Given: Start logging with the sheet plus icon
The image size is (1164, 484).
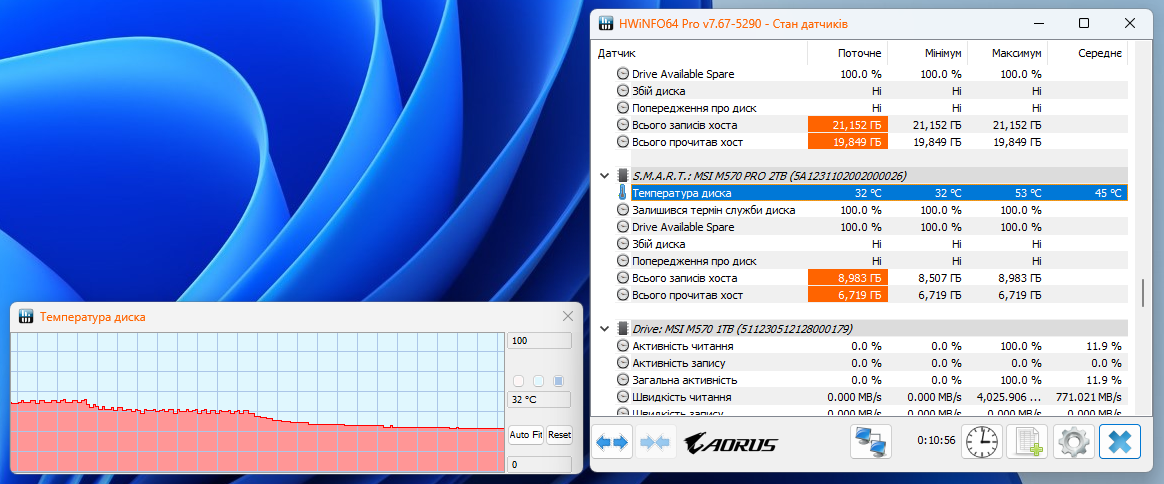Looking at the screenshot, I should (x=1028, y=442).
